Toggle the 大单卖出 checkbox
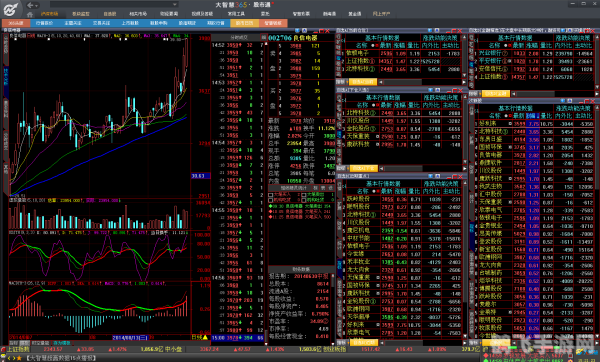Viewport: 600px width, 362px height. [x=303, y=195]
